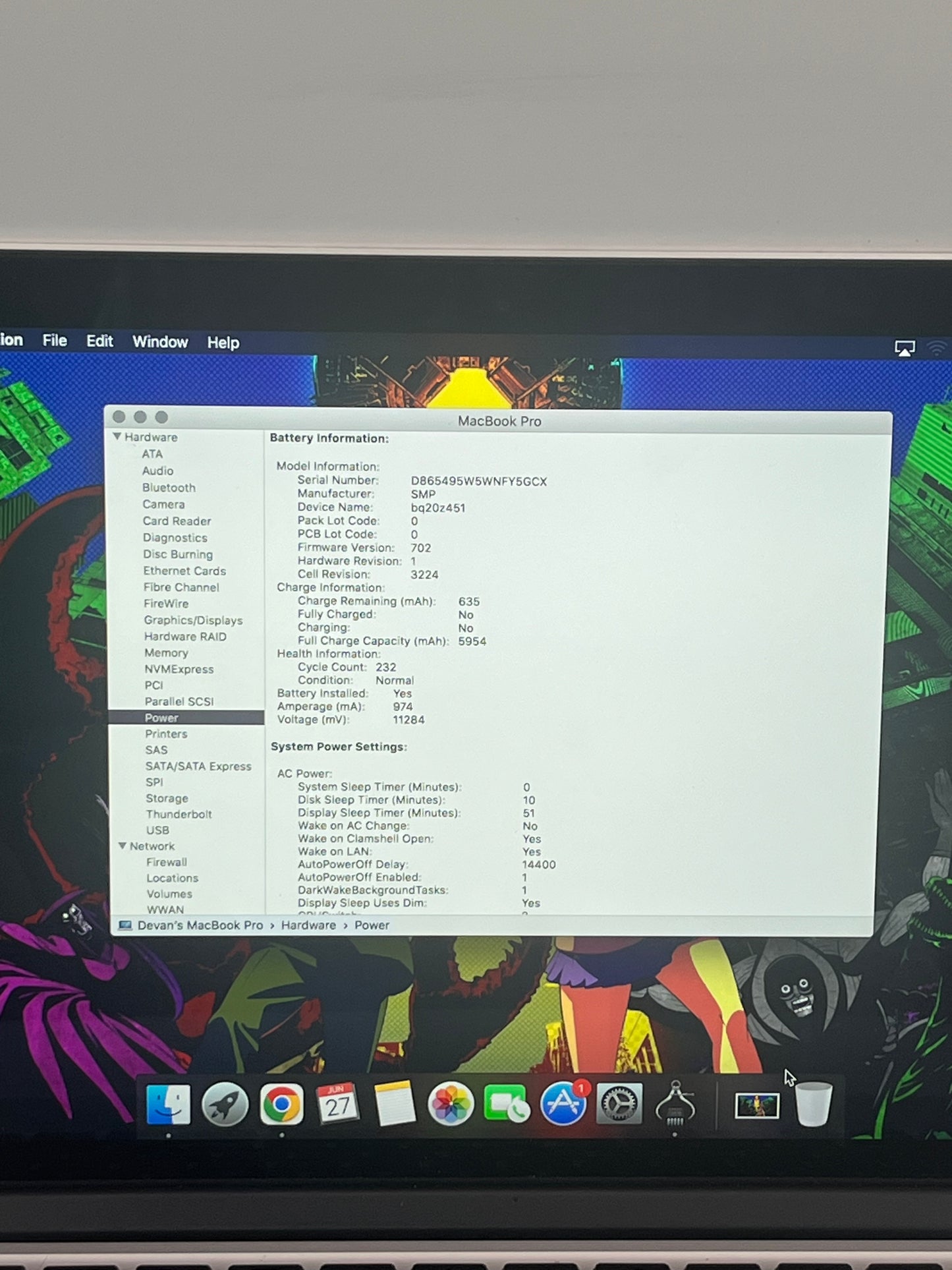952x1270 pixels.
Task: Open App Store with update badge
Action: tap(563, 1103)
